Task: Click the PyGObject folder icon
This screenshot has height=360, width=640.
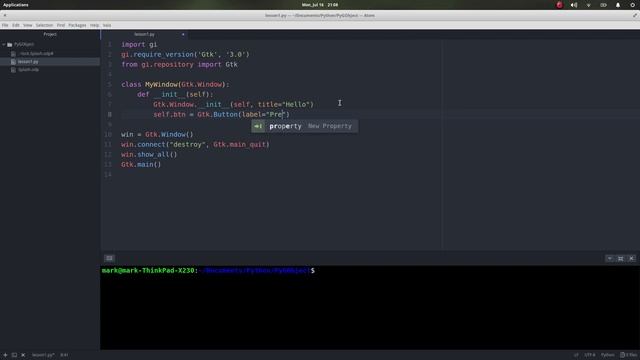Action: tap(10, 44)
